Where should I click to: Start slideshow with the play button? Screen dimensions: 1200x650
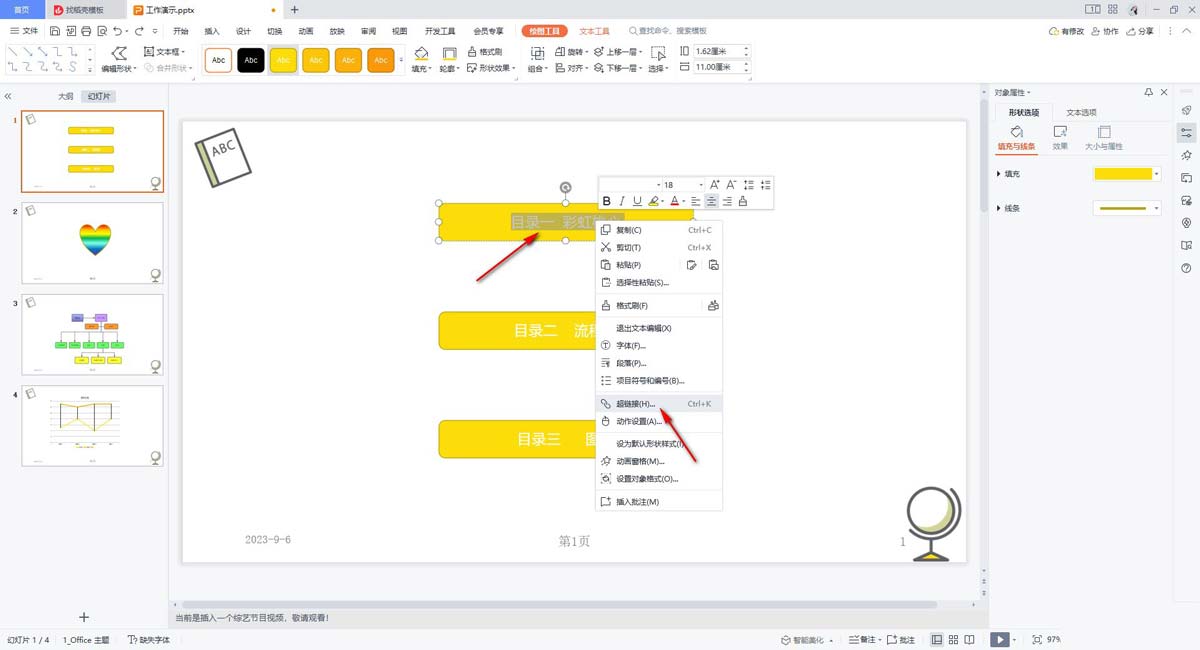[998, 639]
